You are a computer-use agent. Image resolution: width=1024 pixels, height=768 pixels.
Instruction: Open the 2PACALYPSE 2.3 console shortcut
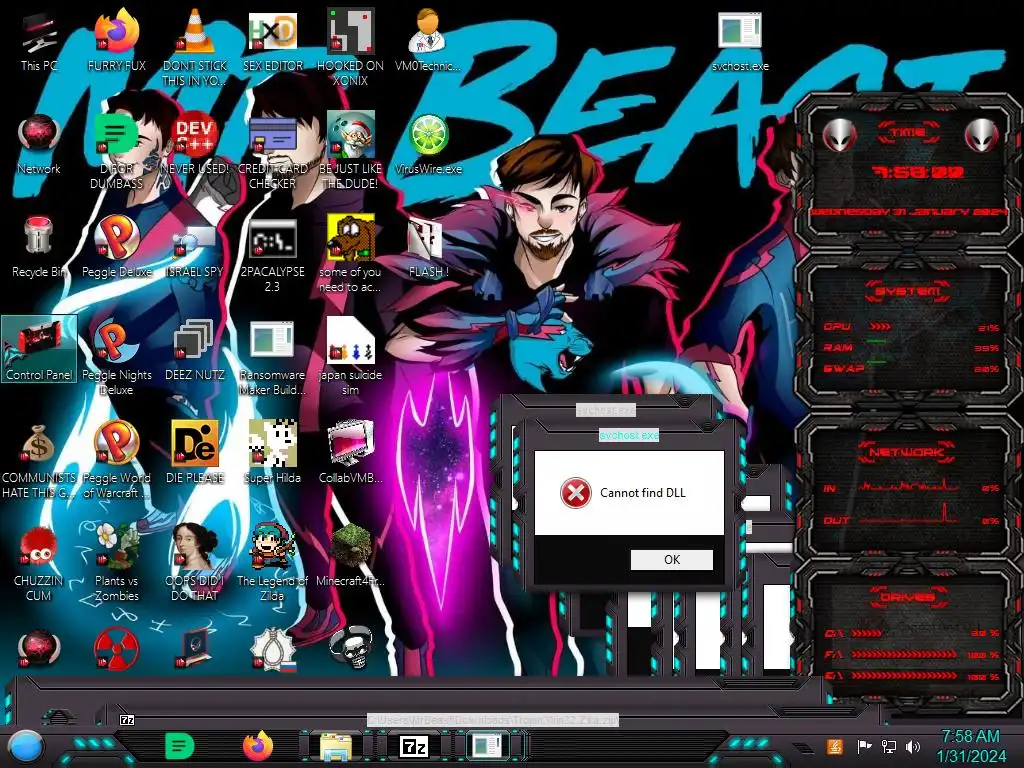272,256
